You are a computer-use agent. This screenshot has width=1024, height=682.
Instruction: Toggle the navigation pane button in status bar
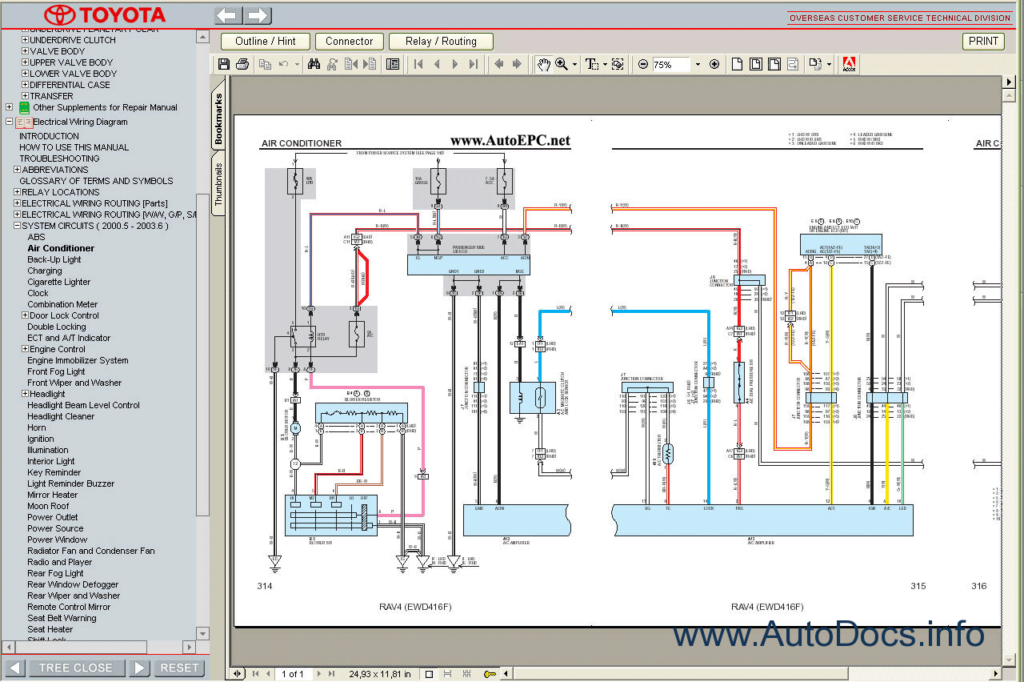click(x=237, y=674)
